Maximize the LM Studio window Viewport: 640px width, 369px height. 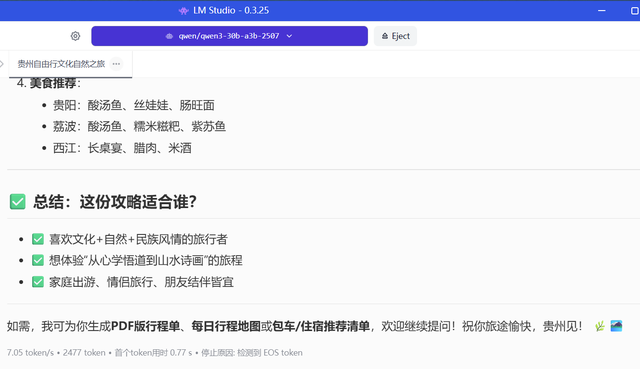click(x=635, y=11)
